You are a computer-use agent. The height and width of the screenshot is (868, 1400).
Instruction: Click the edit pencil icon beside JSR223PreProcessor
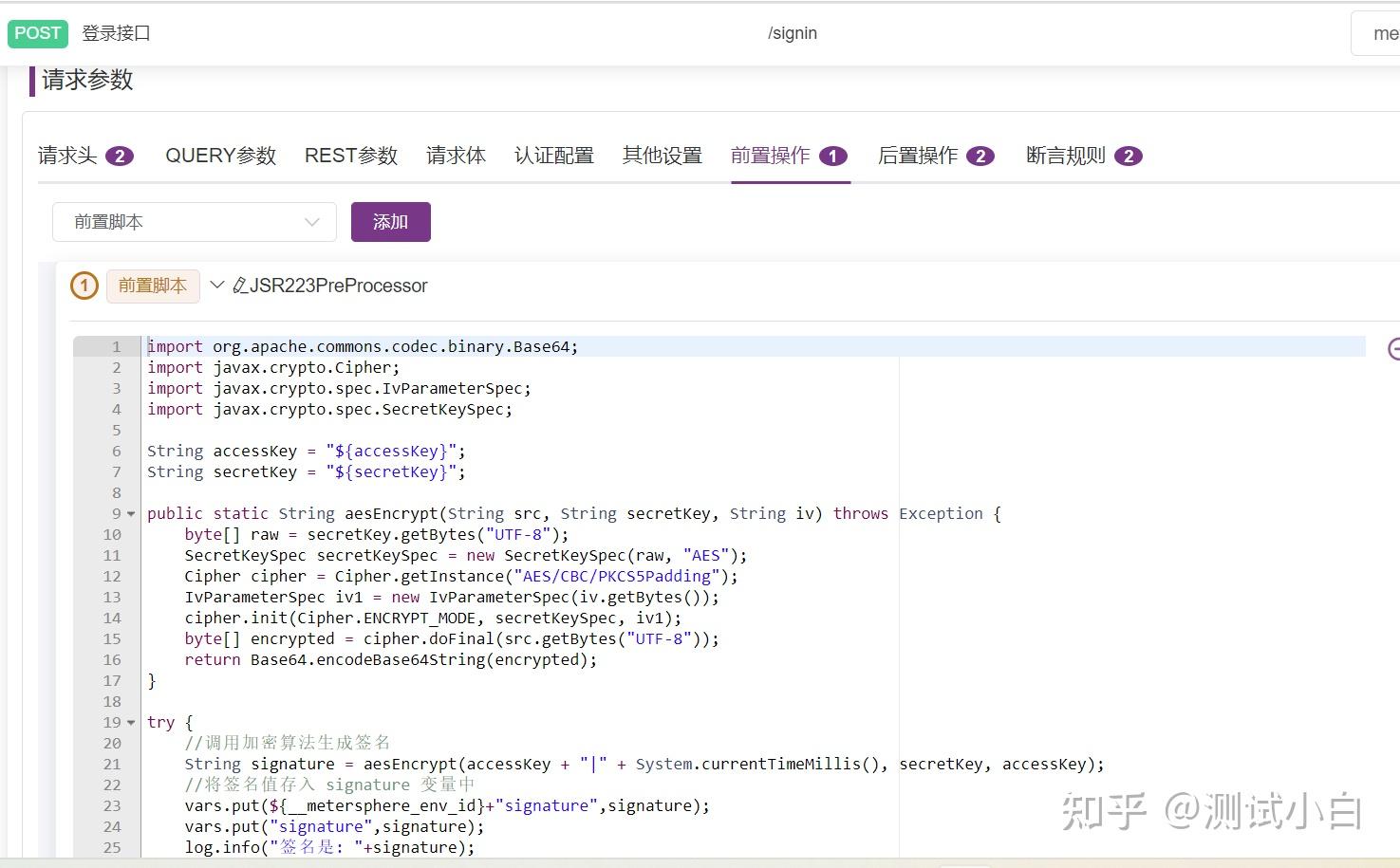tap(239, 285)
